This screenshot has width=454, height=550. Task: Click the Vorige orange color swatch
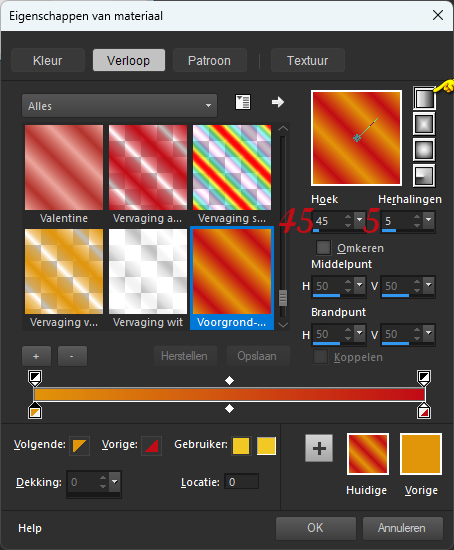421,454
